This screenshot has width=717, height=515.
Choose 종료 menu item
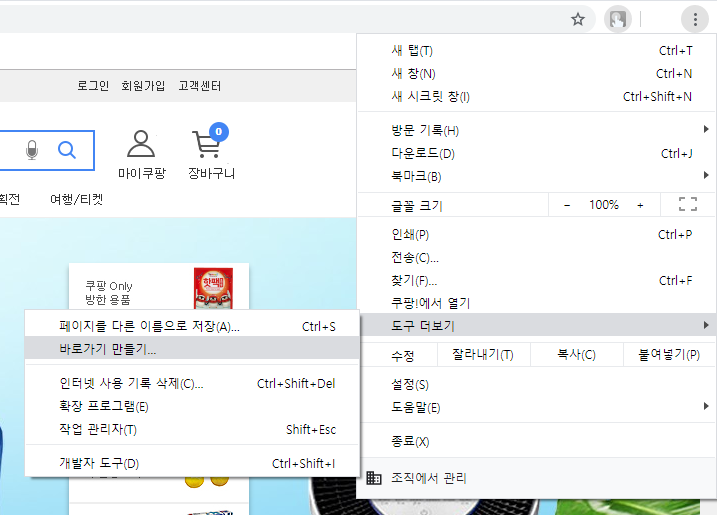coord(536,441)
